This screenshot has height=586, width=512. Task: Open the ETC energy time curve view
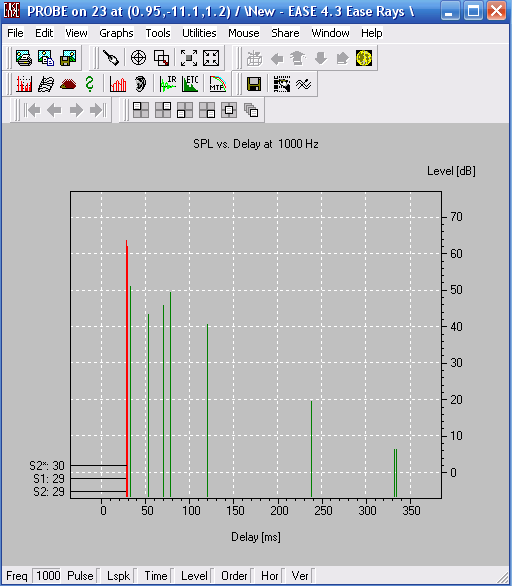[x=190, y=84]
